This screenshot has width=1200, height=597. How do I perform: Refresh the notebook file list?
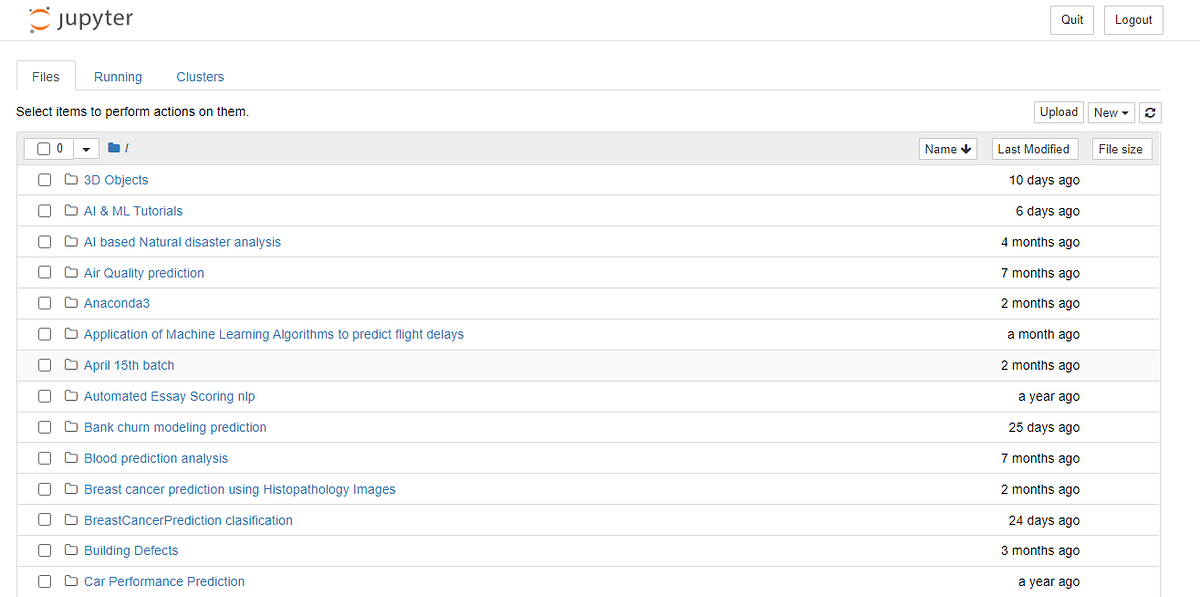pos(1149,112)
